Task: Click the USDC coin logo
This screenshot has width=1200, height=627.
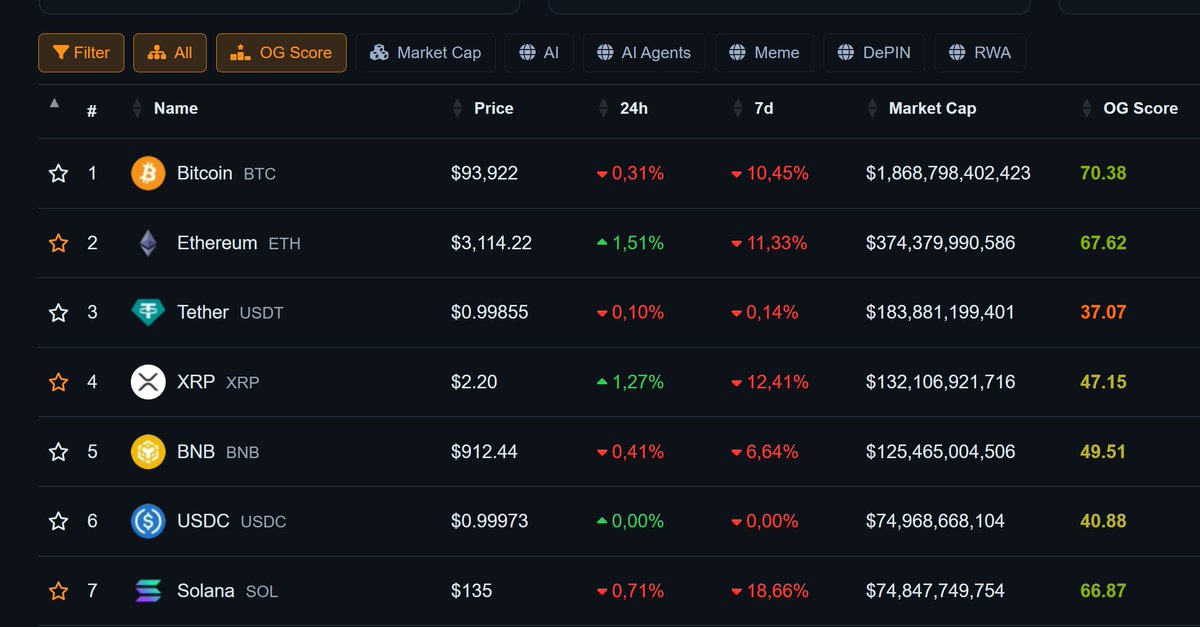Action: (x=148, y=521)
